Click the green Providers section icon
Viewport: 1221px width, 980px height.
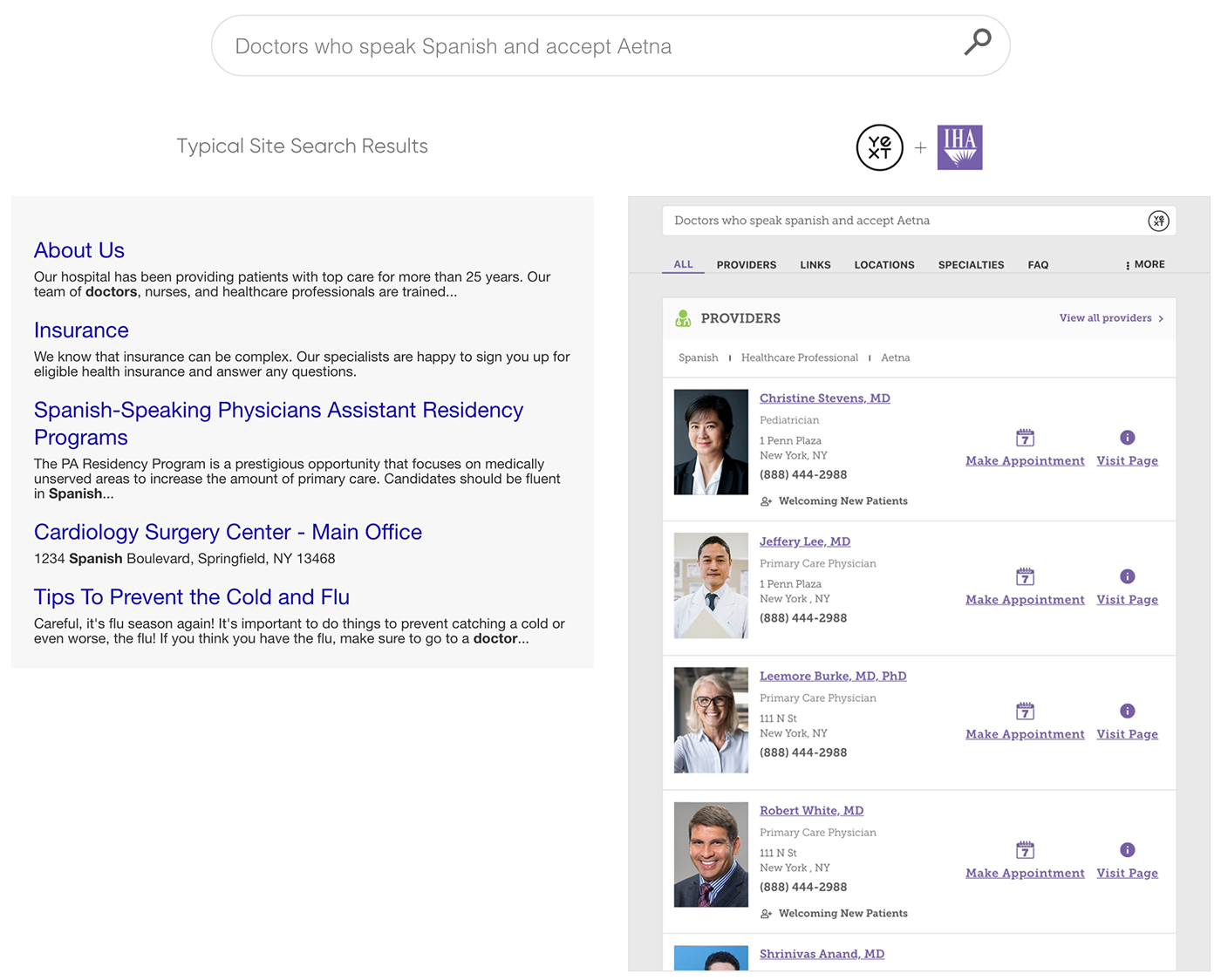click(x=683, y=318)
